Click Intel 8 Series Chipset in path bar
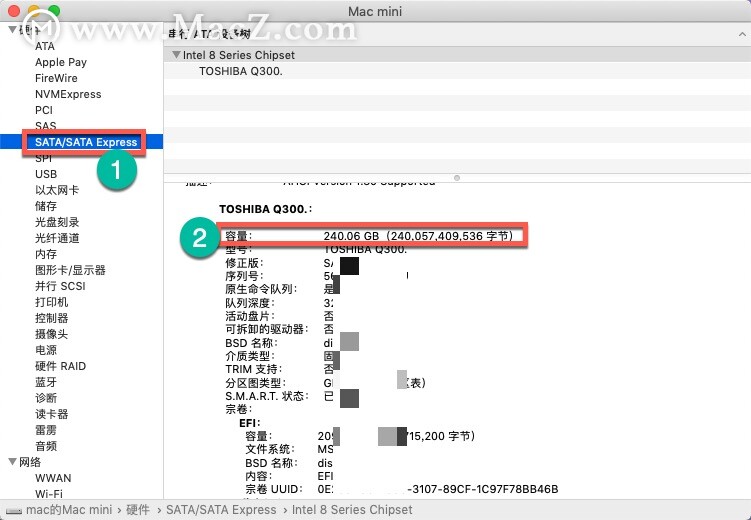 point(352,510)
